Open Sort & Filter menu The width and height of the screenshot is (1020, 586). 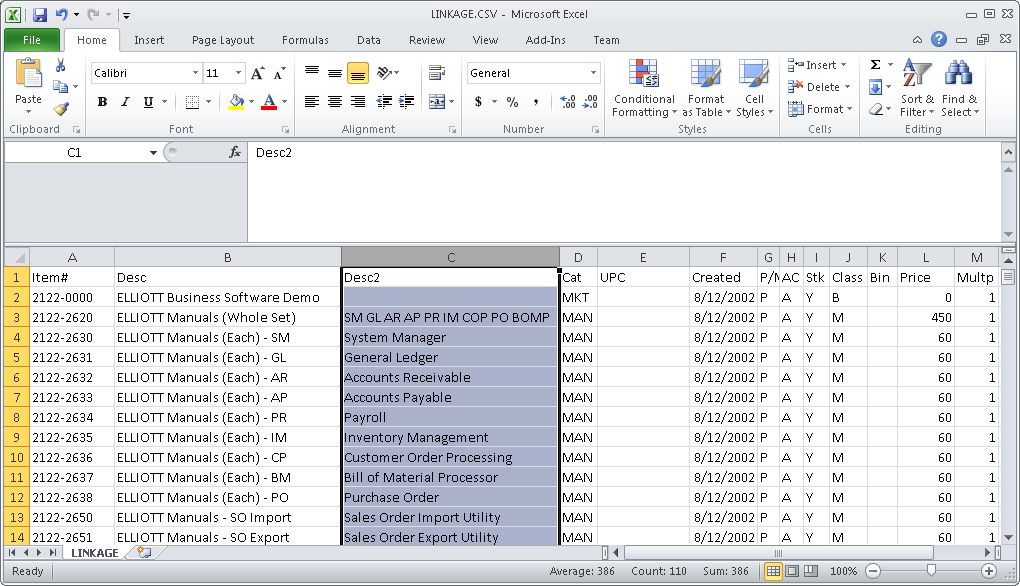tap(917, 88)
